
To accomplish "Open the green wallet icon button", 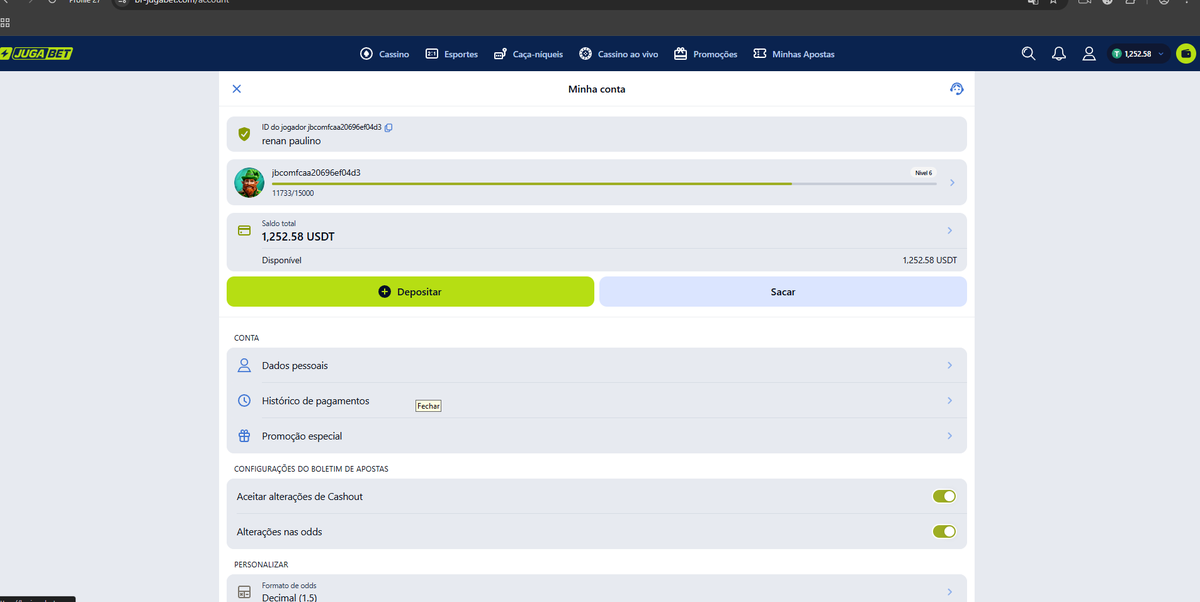I will pos(1186,54).
